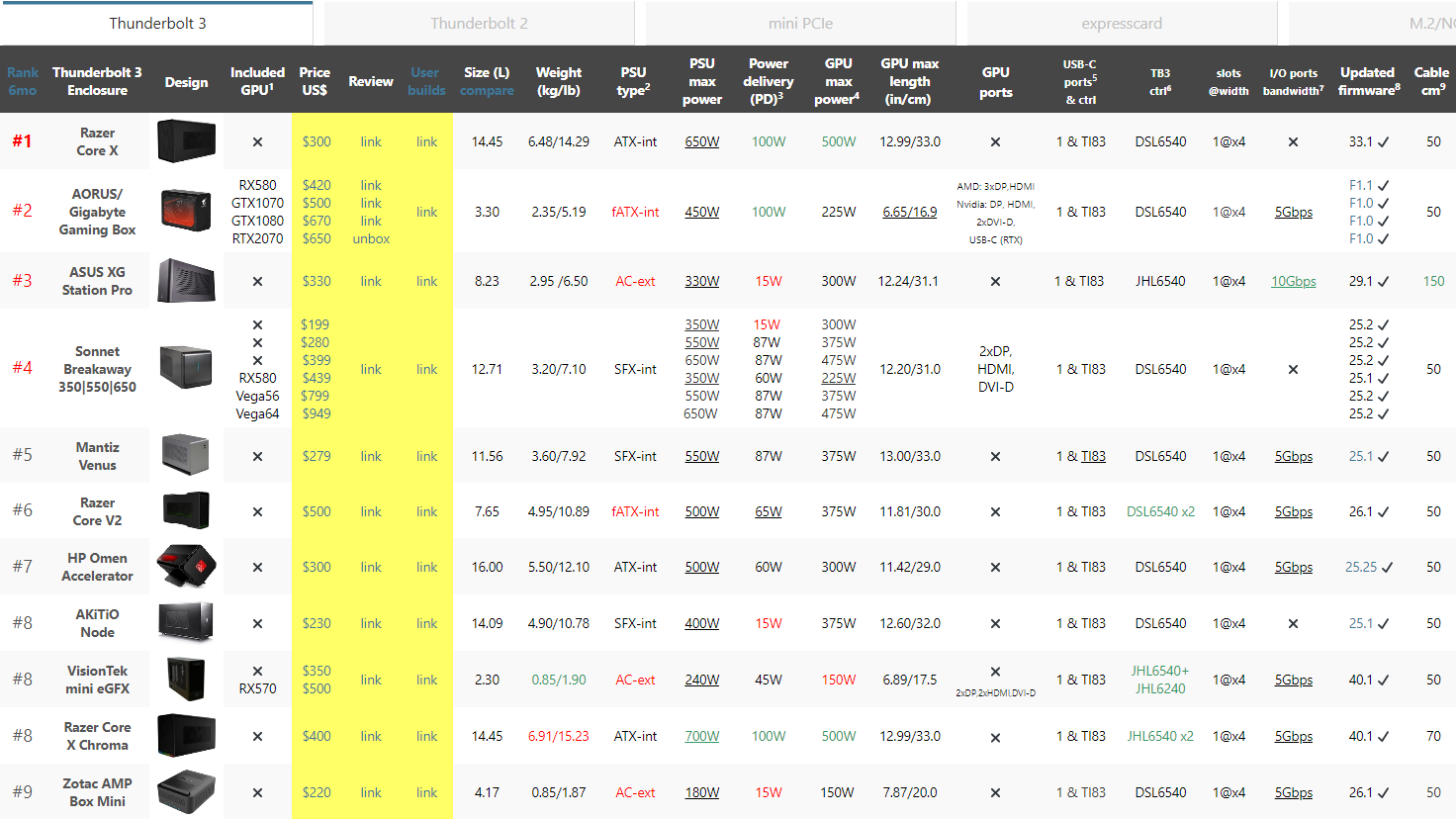Open ASUS XG Station Pro 10Gbps link
Viewport: 1456px width, 819px height.
click(1294, 281)
